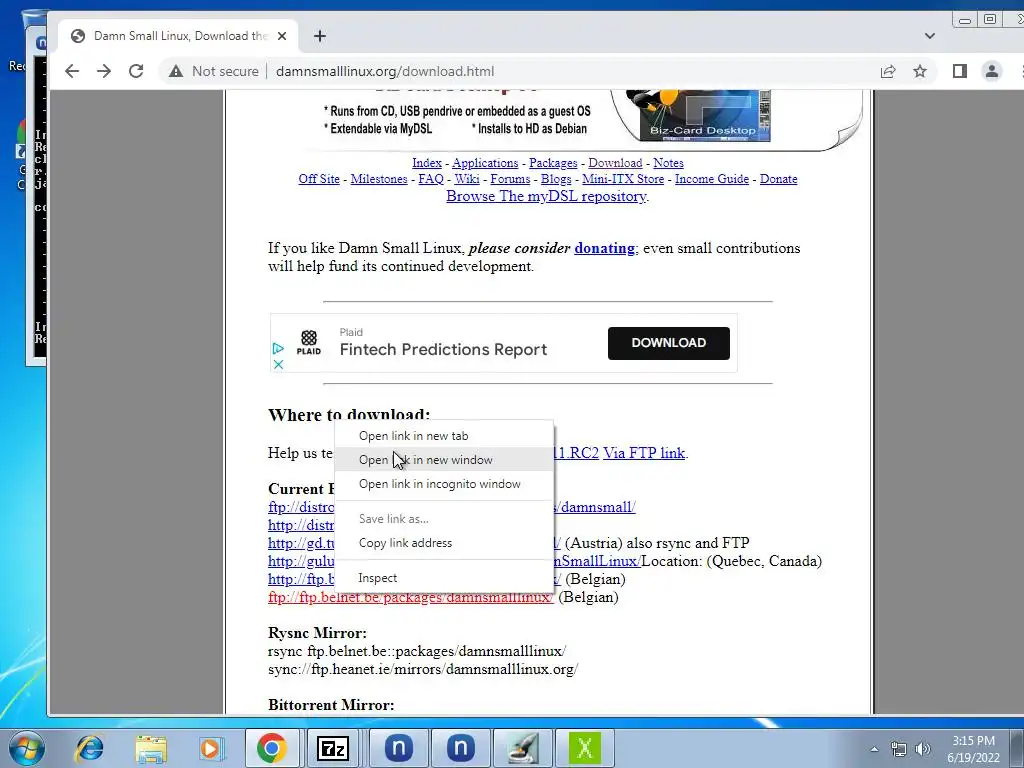
Task: Open the Income Guide link
Action: tap(712, 179)
